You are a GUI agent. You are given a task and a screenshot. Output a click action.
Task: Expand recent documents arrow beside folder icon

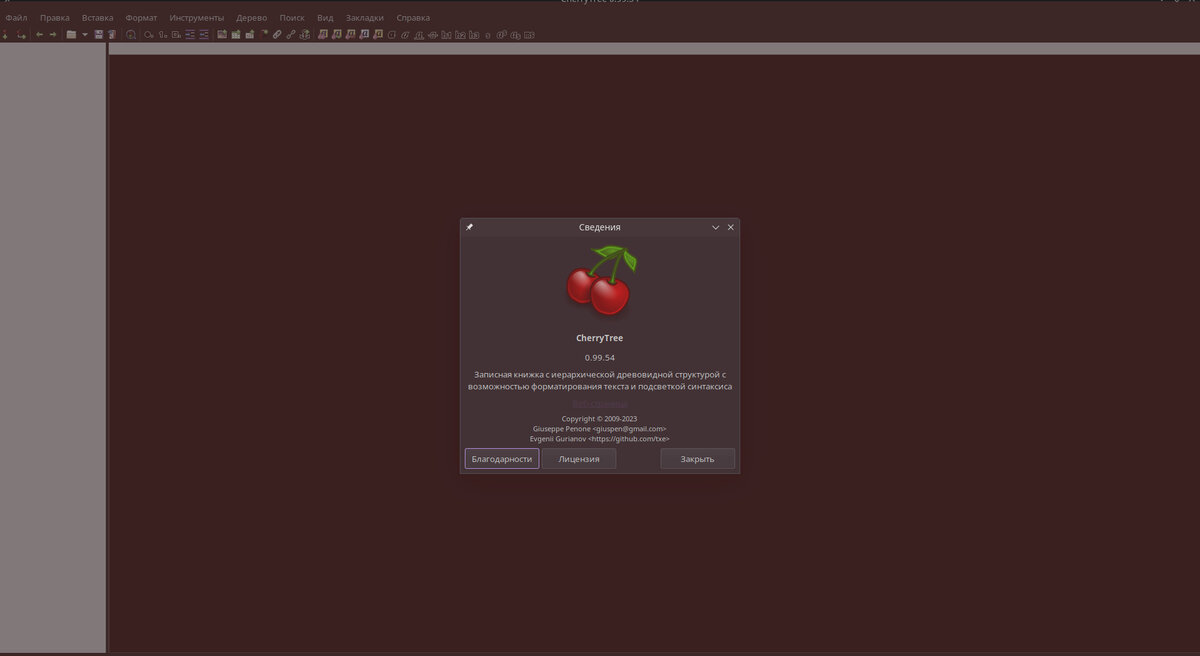(85, 35)
